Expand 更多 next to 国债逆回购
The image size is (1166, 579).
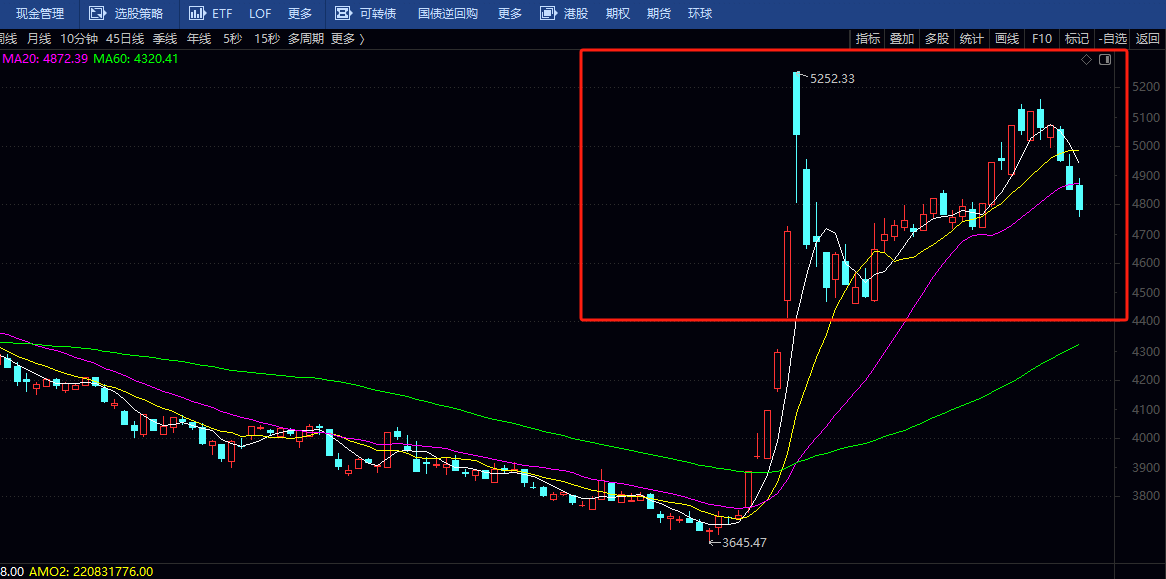[x=510, y=13]
